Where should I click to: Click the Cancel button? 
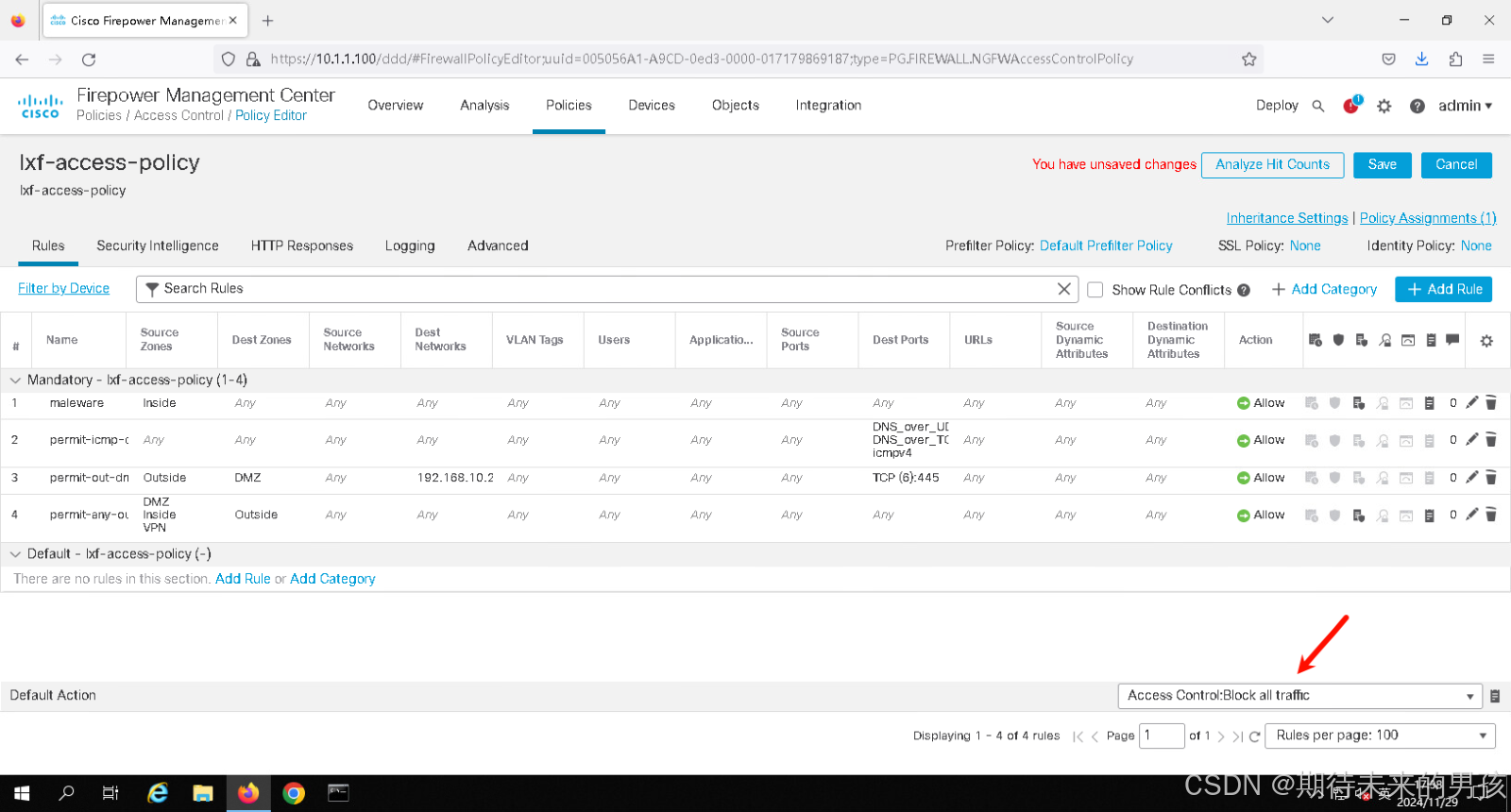click(x=1457, y=165)
